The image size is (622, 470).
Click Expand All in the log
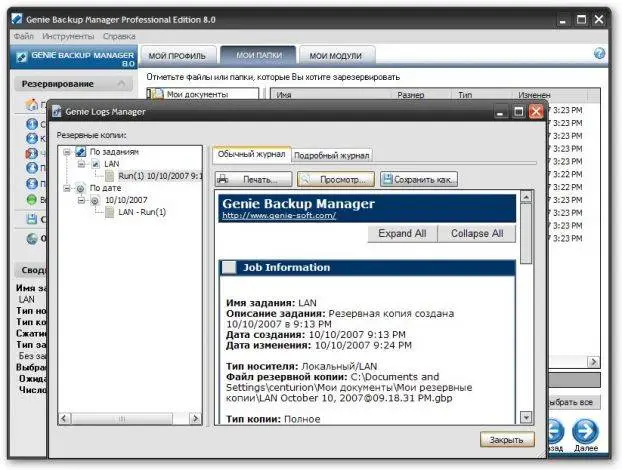point(402,233)
